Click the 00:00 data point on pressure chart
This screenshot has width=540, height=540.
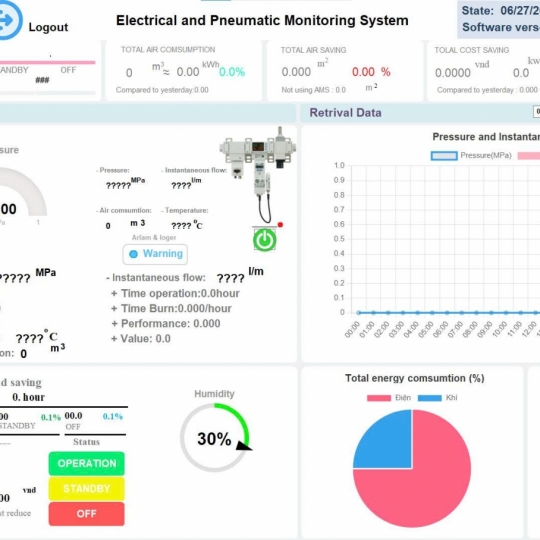pos(359,313)
